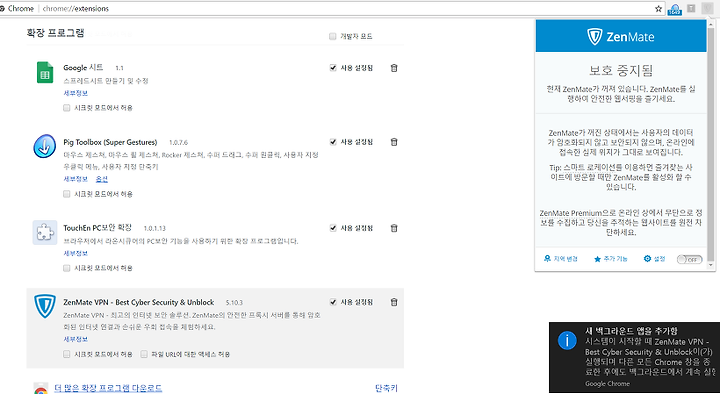Click the Chrome site icon in the address bar
This screenshot has width=720, height=394.
pos(2,9)
